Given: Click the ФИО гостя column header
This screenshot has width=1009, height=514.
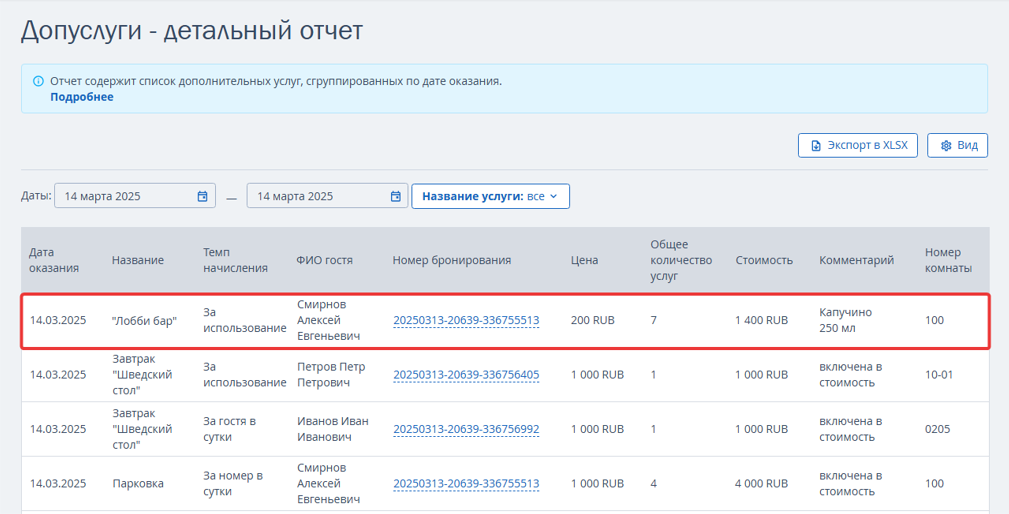Looking at the screenshot, I should [x=324, y=260].
